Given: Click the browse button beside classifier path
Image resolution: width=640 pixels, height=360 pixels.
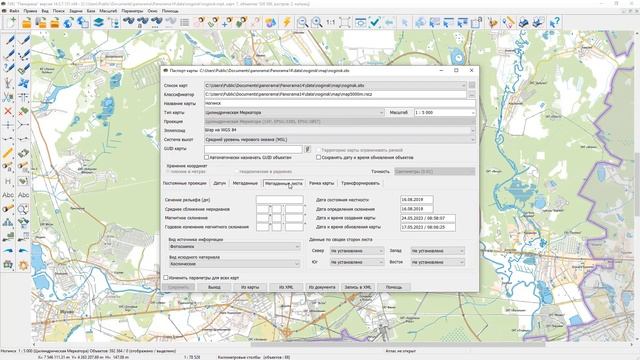Looking at the screenshot, I should pos(472,95).
